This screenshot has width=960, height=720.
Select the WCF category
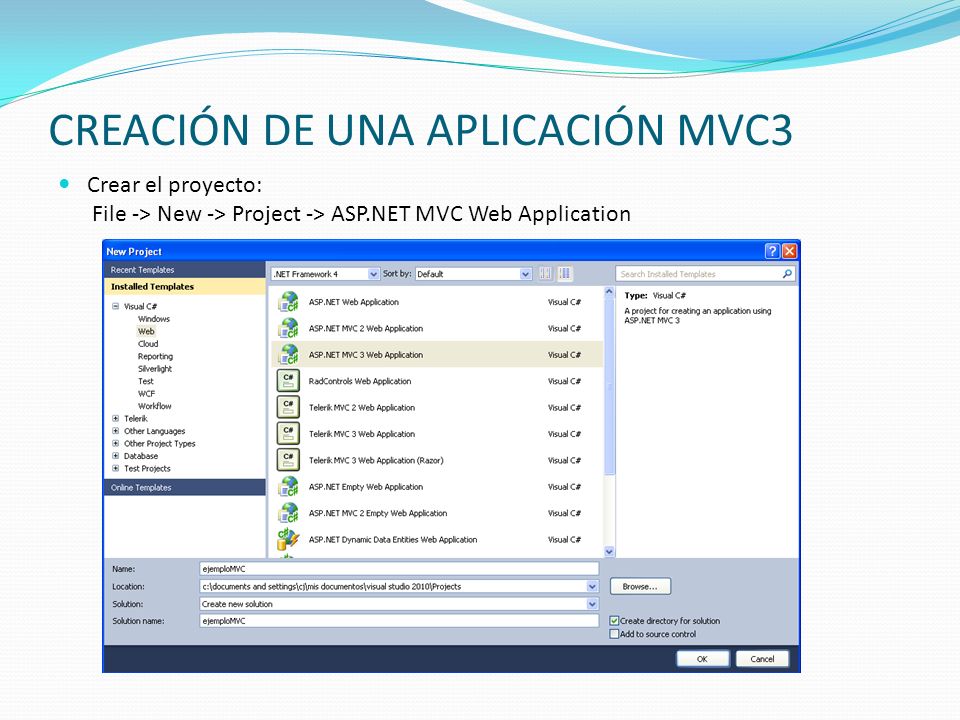coord(146,394)
